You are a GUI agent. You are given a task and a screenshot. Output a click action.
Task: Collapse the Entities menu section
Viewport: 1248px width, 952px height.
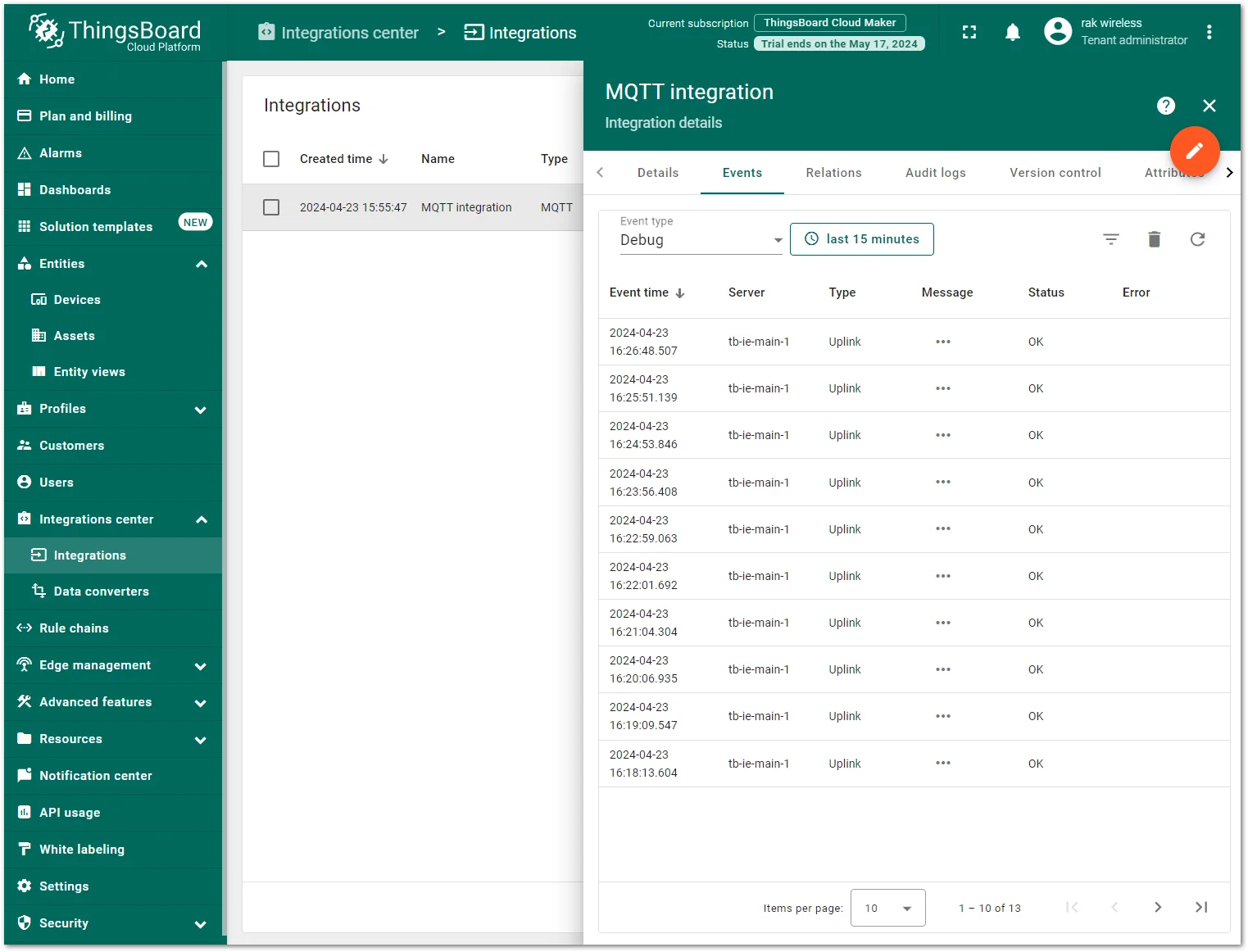202,264
